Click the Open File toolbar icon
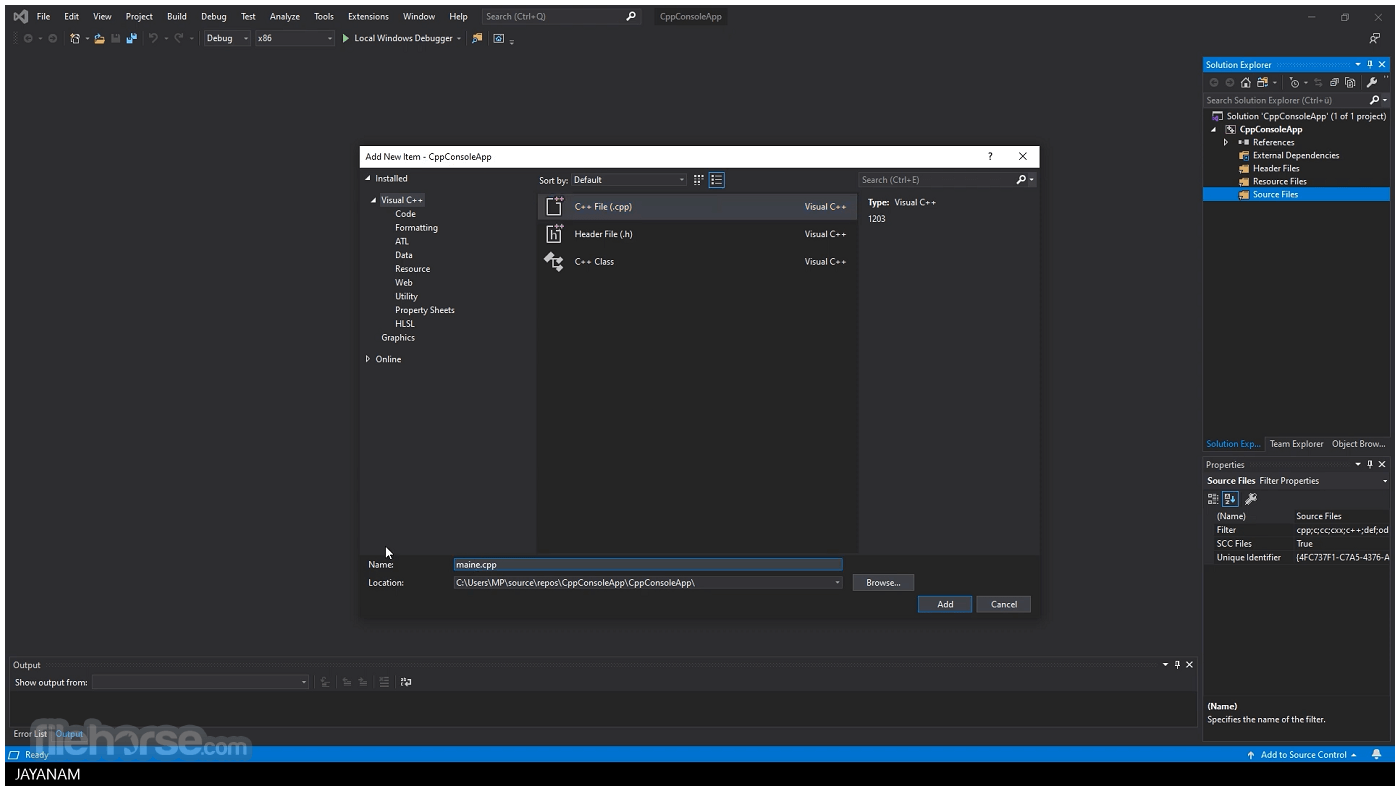The width and height of the screenshot is (1400, 791). click(x=99, y=38)
